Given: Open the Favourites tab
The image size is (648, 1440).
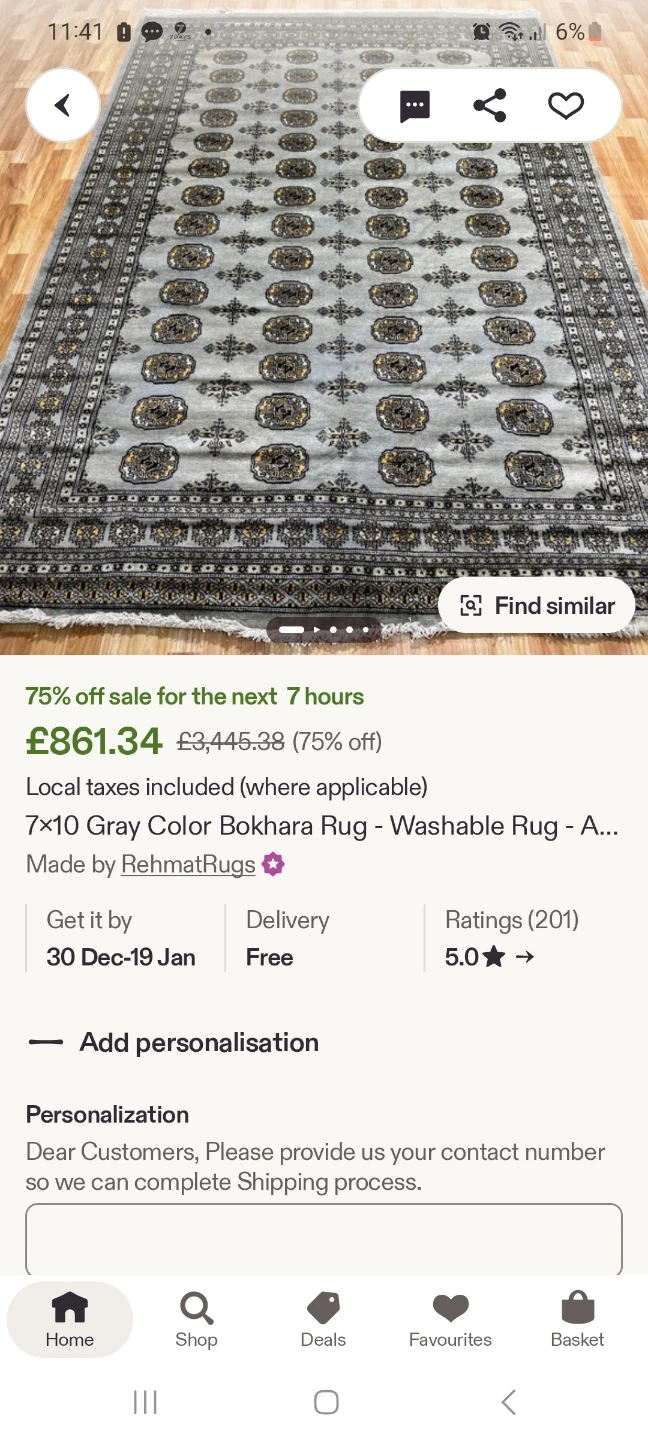Looking at the screenshot, I should tap(450, 1319).
